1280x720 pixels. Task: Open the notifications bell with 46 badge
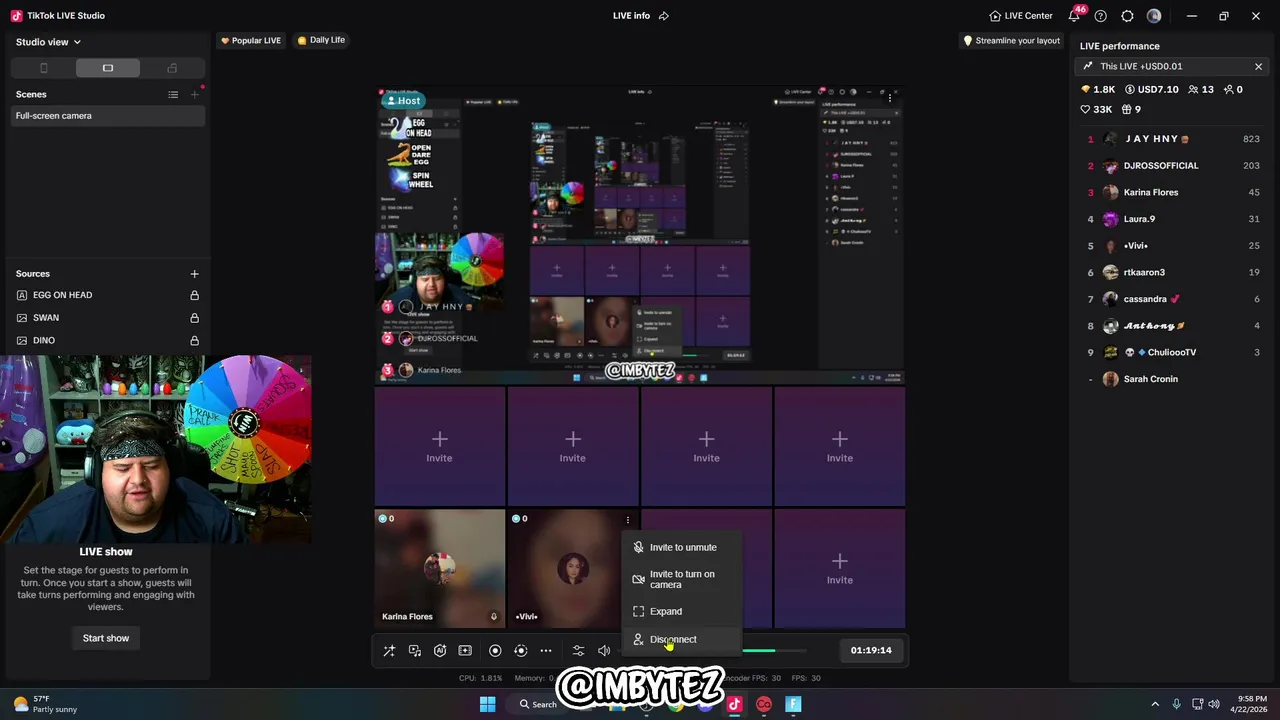click(x=1074, y=16)
